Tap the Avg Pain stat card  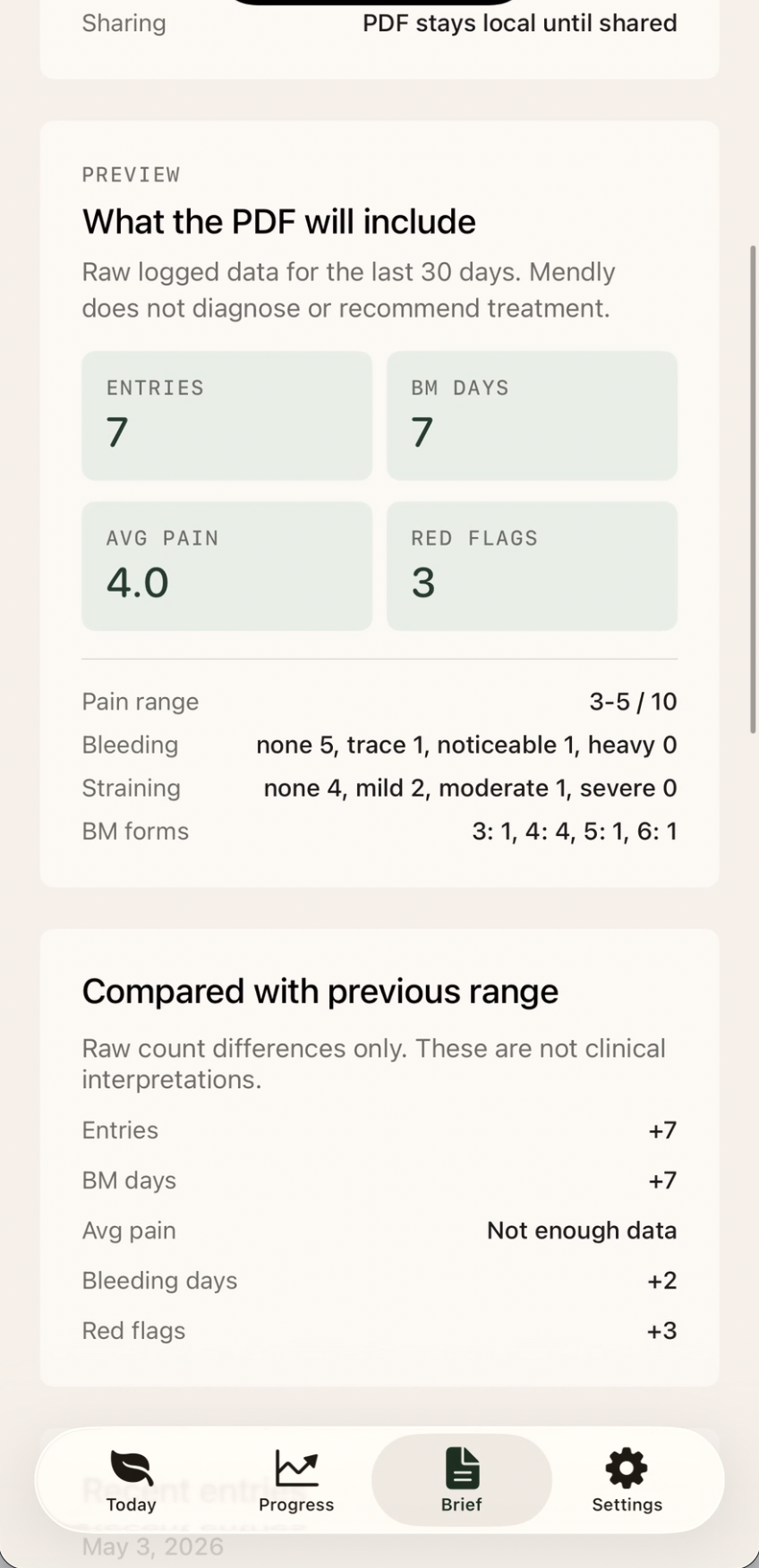226,566
